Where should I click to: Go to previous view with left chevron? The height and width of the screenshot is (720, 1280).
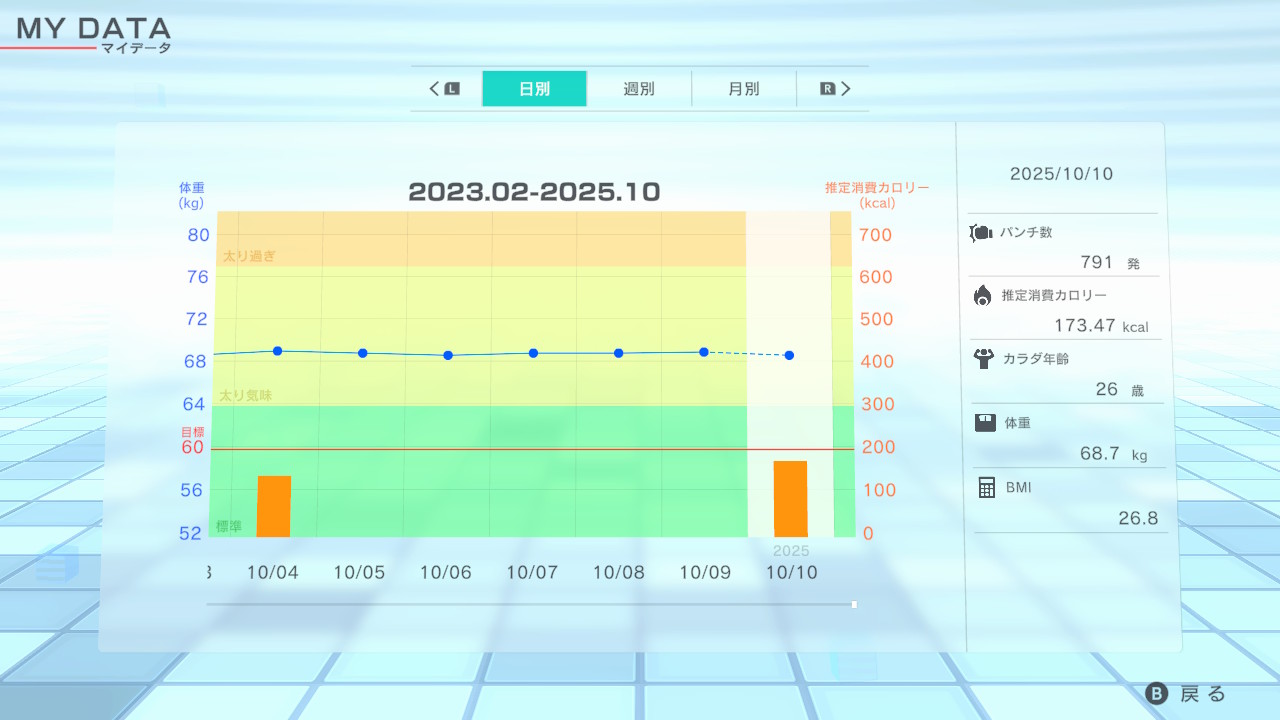(435, 88)
